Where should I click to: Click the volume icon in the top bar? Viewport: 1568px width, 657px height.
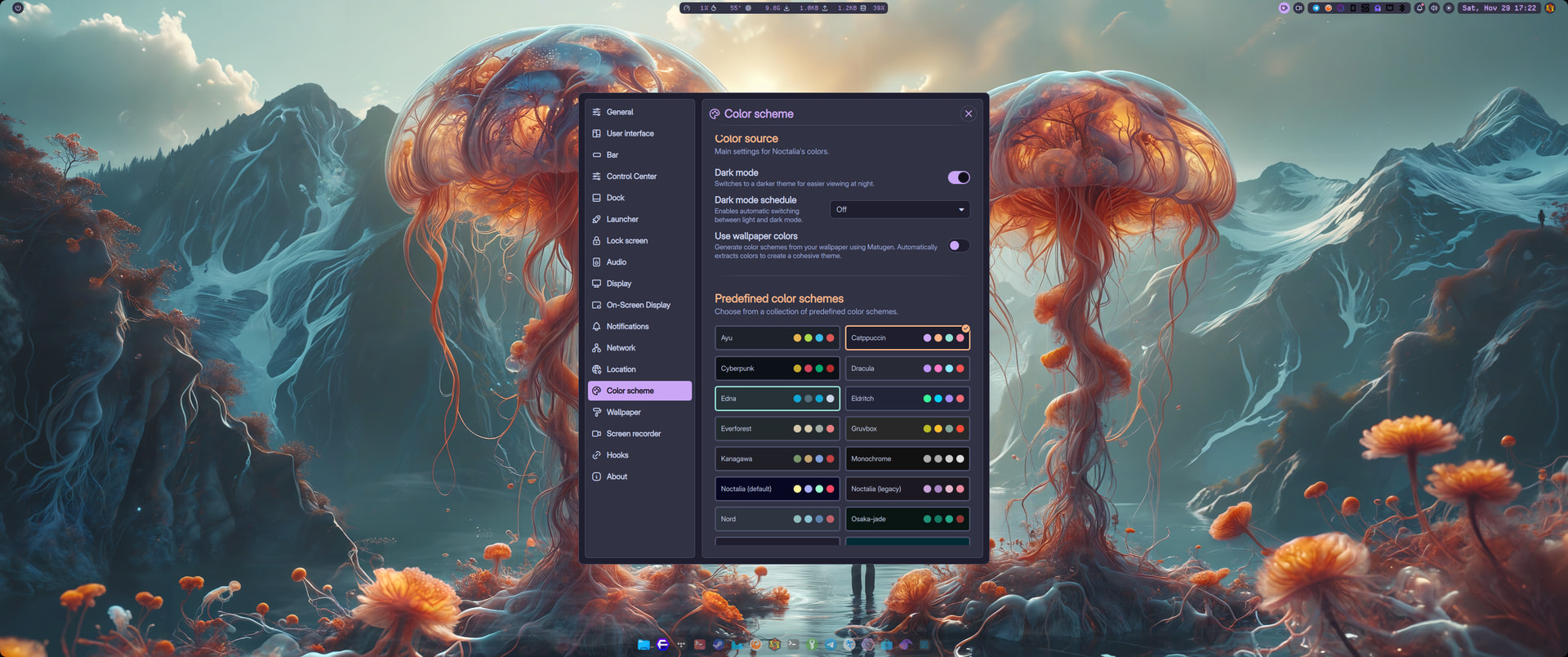(x=1434, y=8)
